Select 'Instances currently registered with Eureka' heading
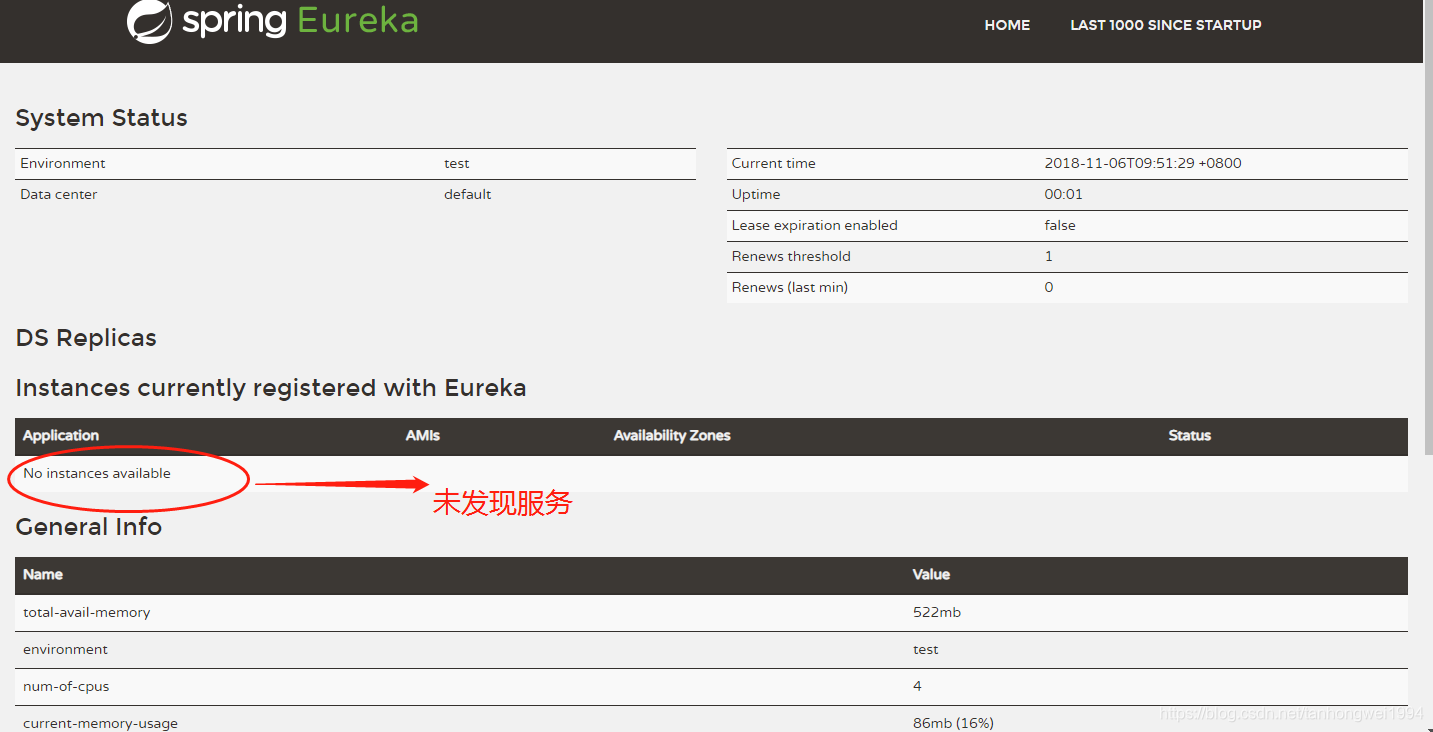 point(271,388)
